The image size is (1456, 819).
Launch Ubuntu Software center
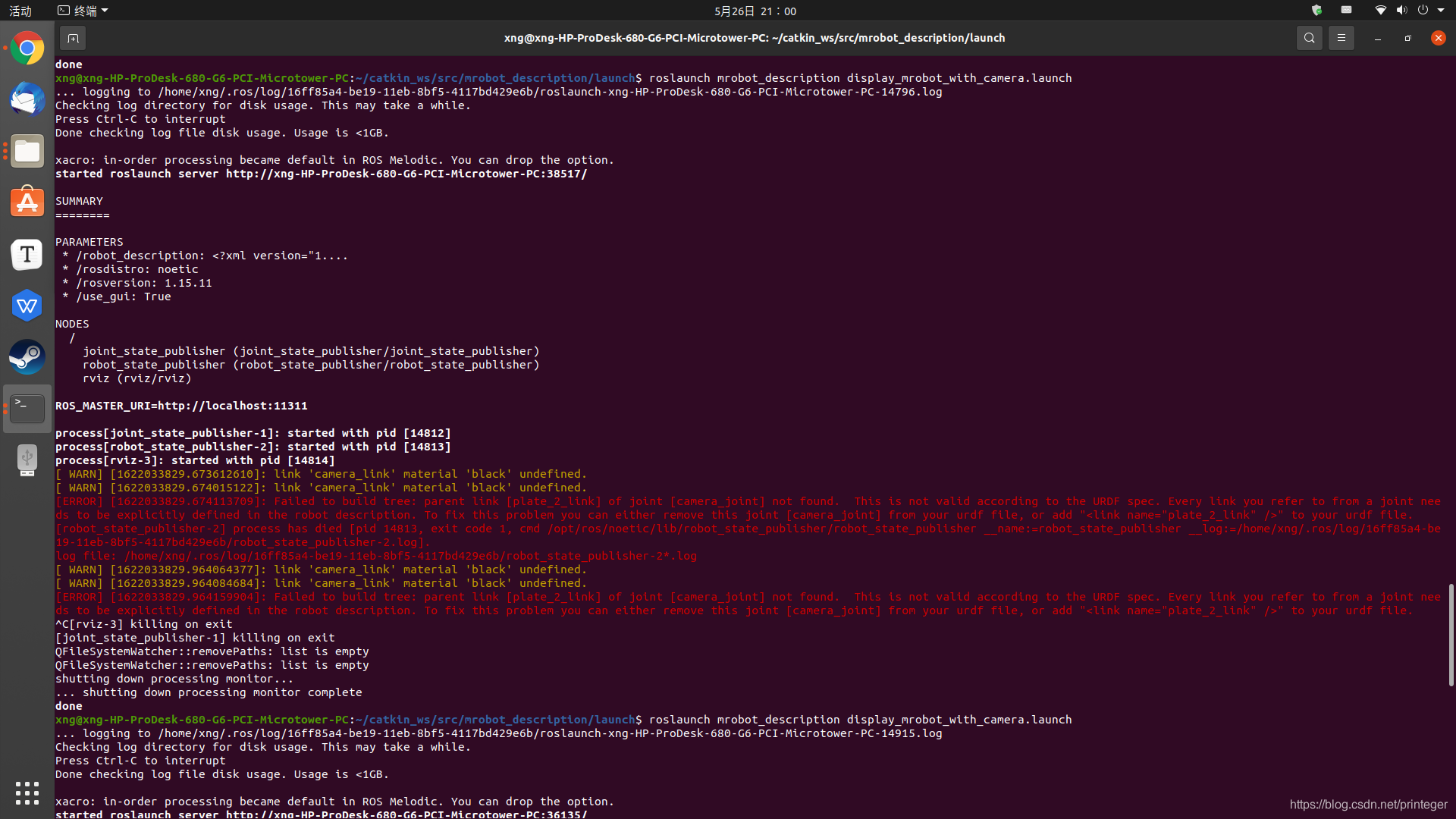point(27,202)
